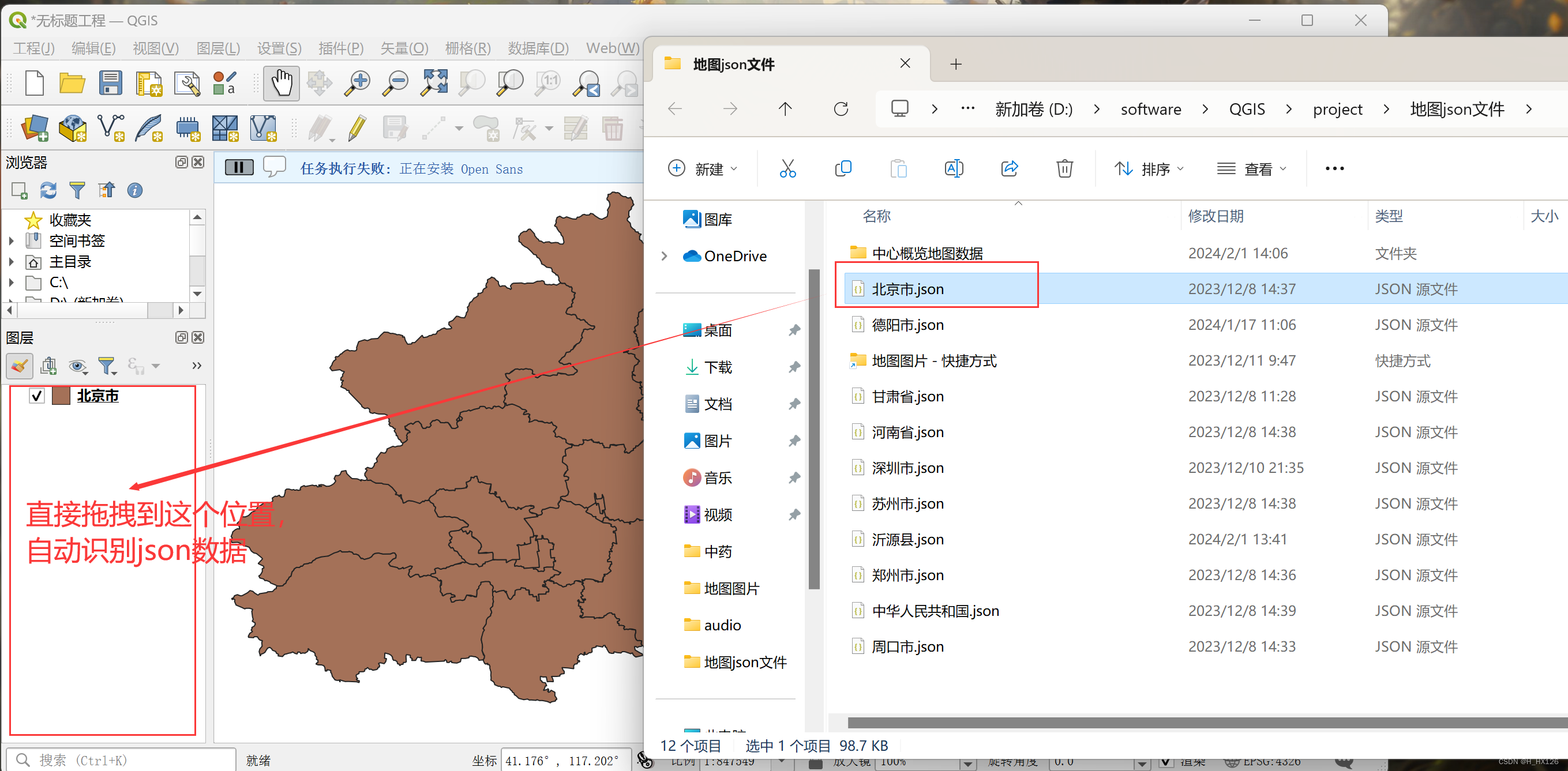This screenshot has height=771, width=1568.
Task: Click the Zoom In magnifier tool
Action: pyautogui.click(x=358, y=84)
